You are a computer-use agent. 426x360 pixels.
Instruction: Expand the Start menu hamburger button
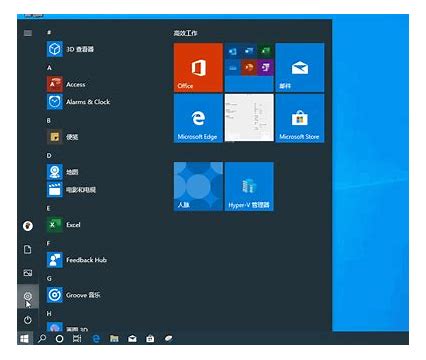click(x=28, y=33)
